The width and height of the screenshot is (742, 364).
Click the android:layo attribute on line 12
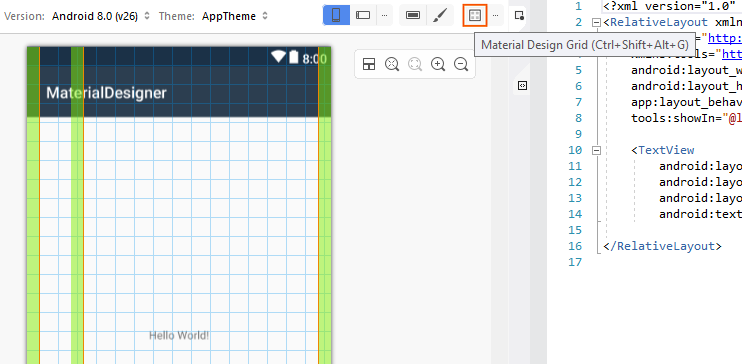[x=700, y=182]
